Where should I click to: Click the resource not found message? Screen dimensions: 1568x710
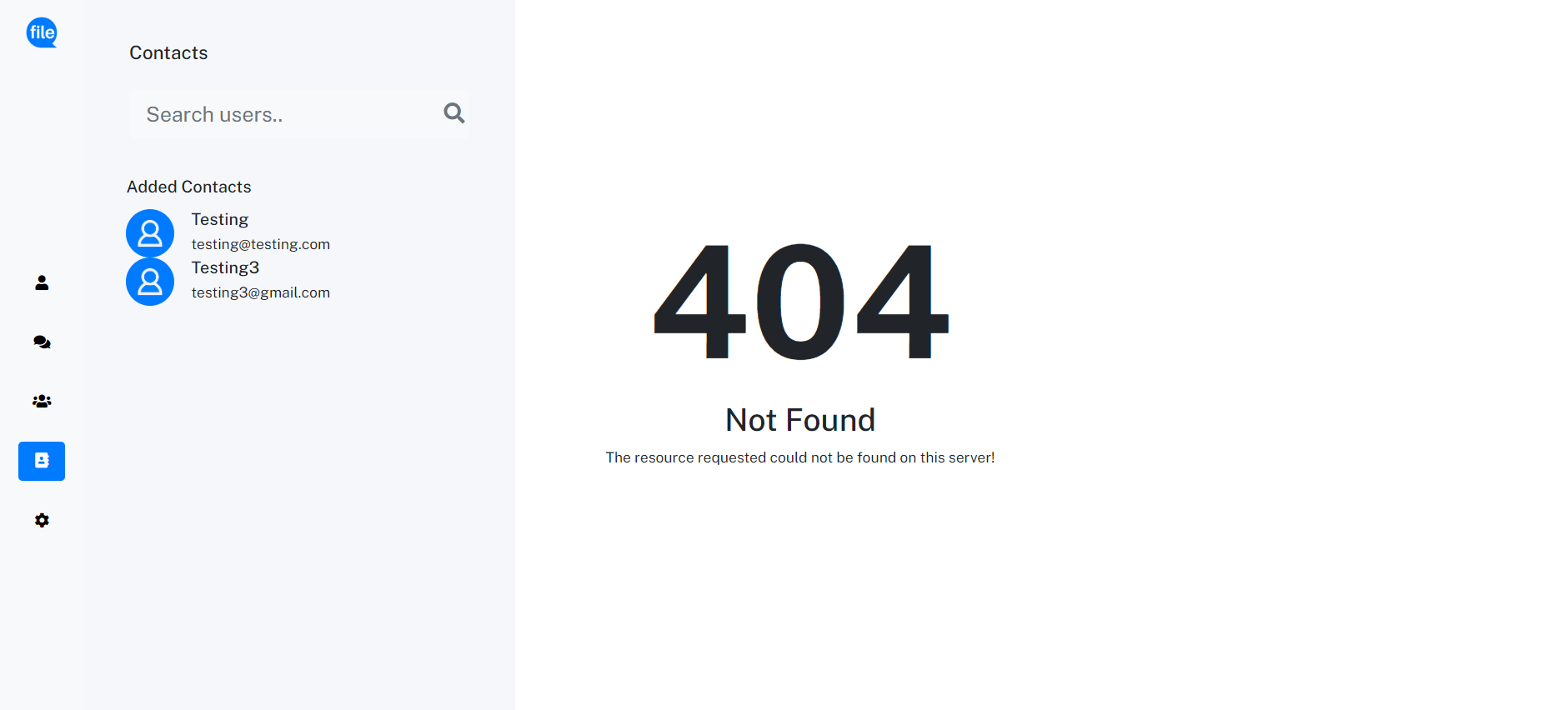click(x=800, y=457)
